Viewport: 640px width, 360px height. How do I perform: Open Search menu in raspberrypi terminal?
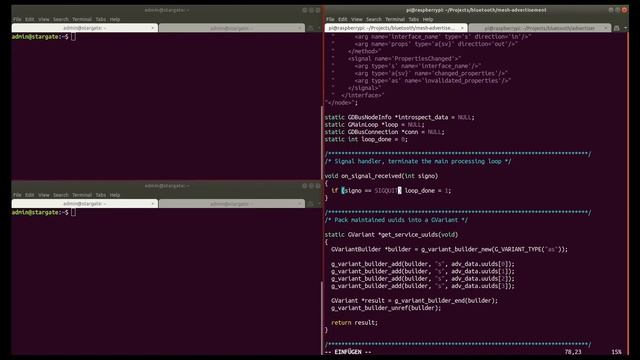point(373,19)
